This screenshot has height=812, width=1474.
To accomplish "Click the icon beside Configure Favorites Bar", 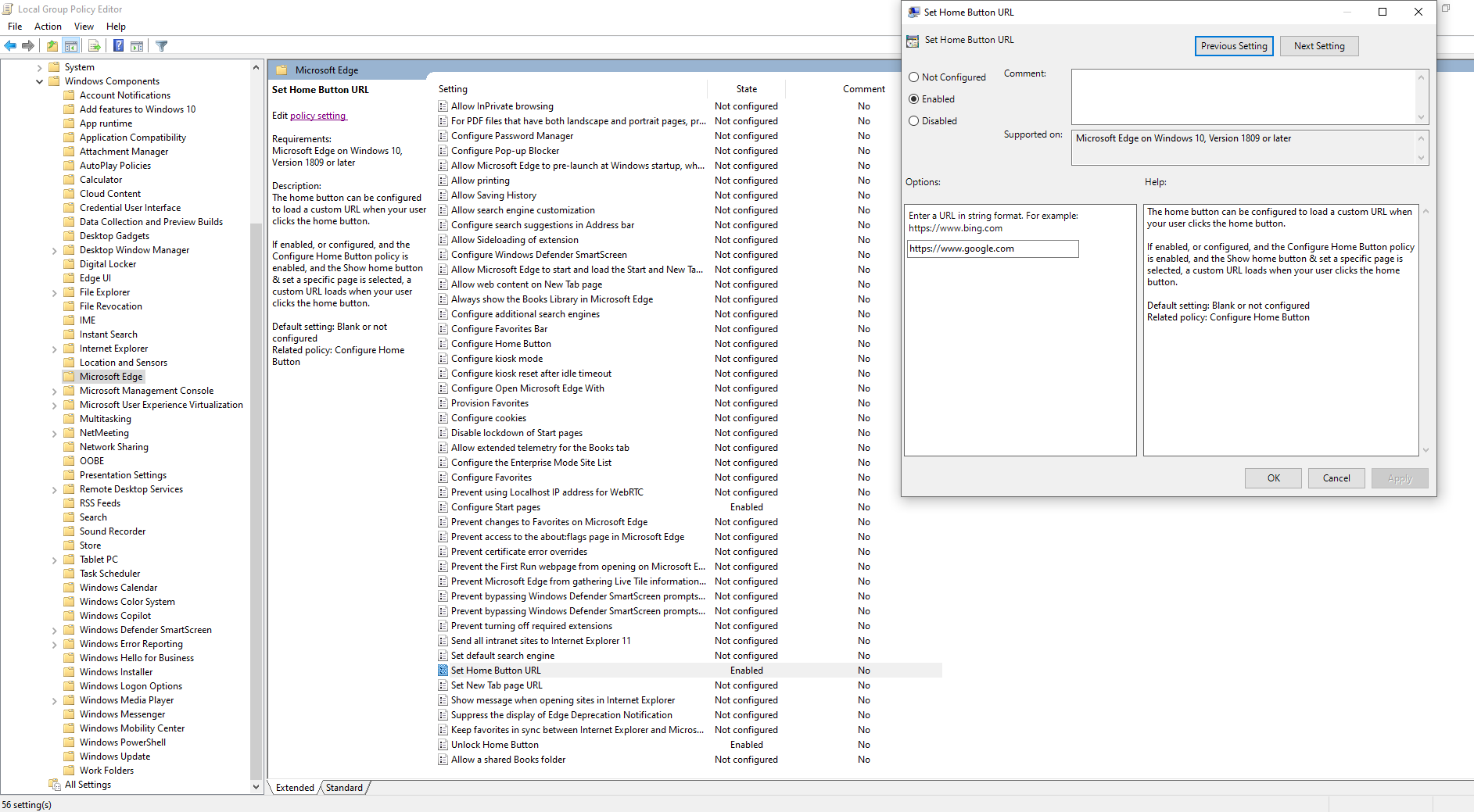I will [x=443, y=329].
